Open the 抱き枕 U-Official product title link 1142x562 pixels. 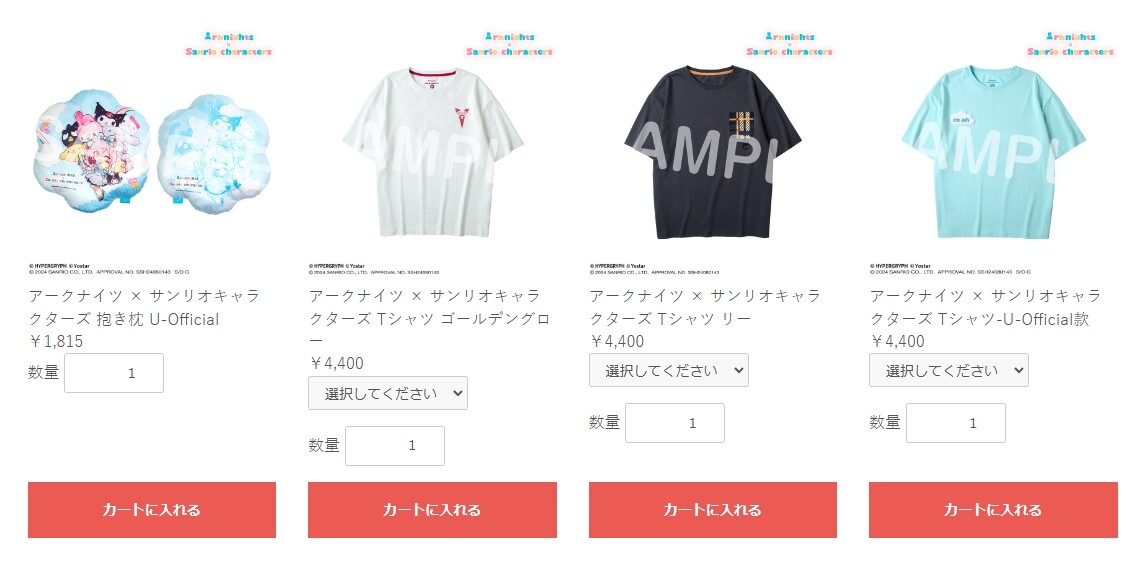point(144,307)
